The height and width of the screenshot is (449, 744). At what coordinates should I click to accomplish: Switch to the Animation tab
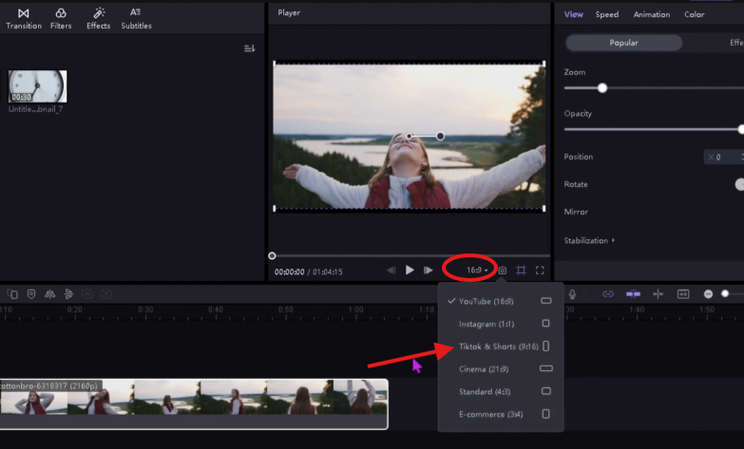651,14
